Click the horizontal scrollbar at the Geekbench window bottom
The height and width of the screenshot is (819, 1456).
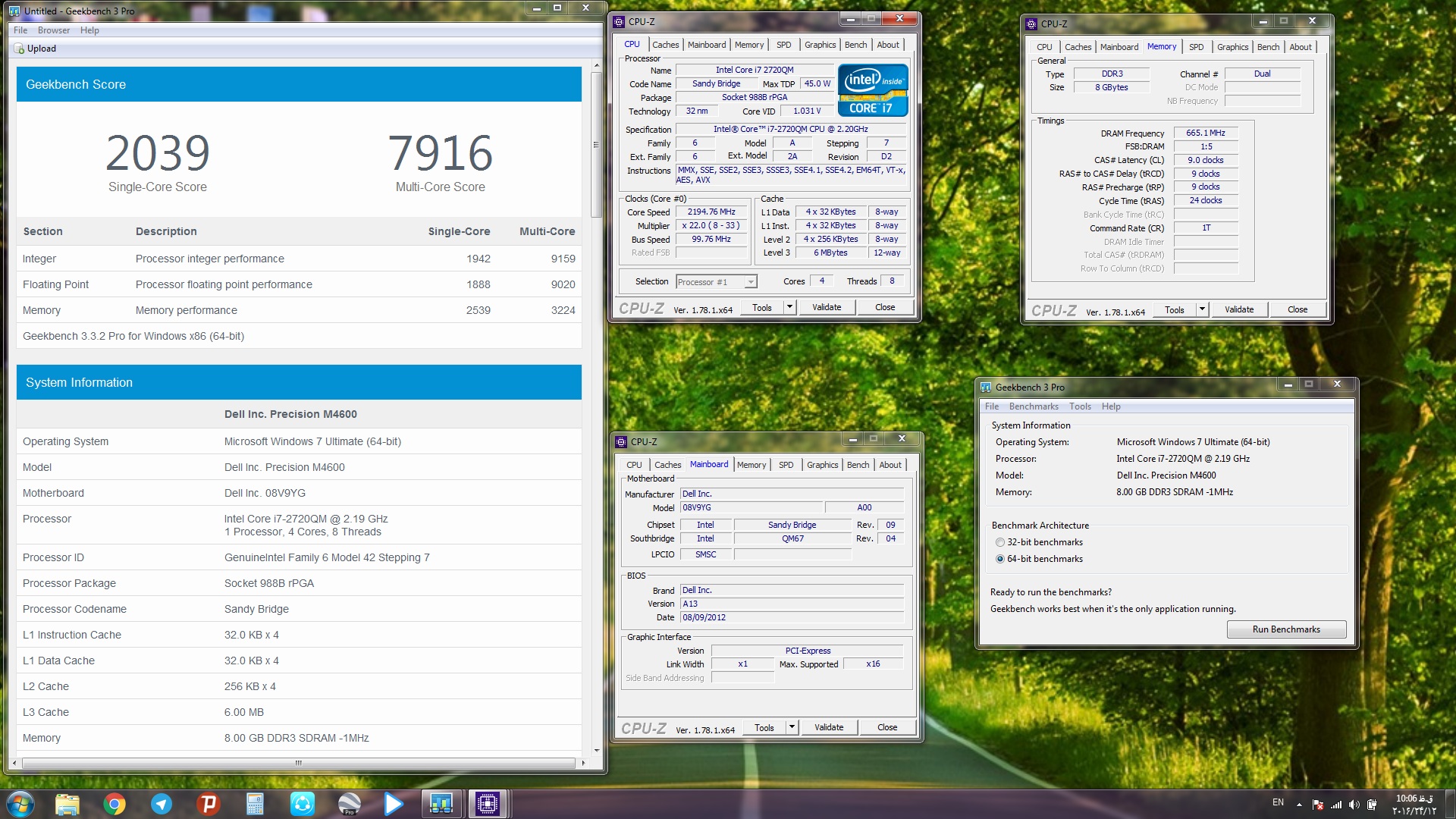click(298, 763)
